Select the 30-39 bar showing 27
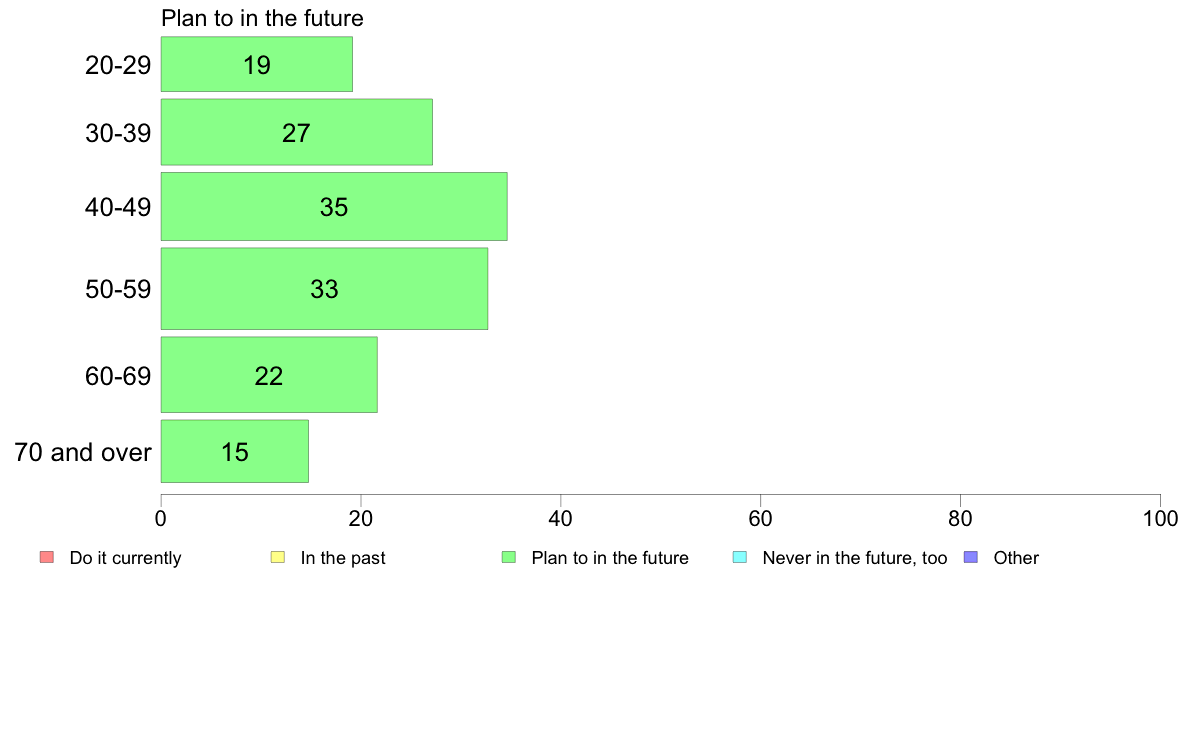 [297, 132]
